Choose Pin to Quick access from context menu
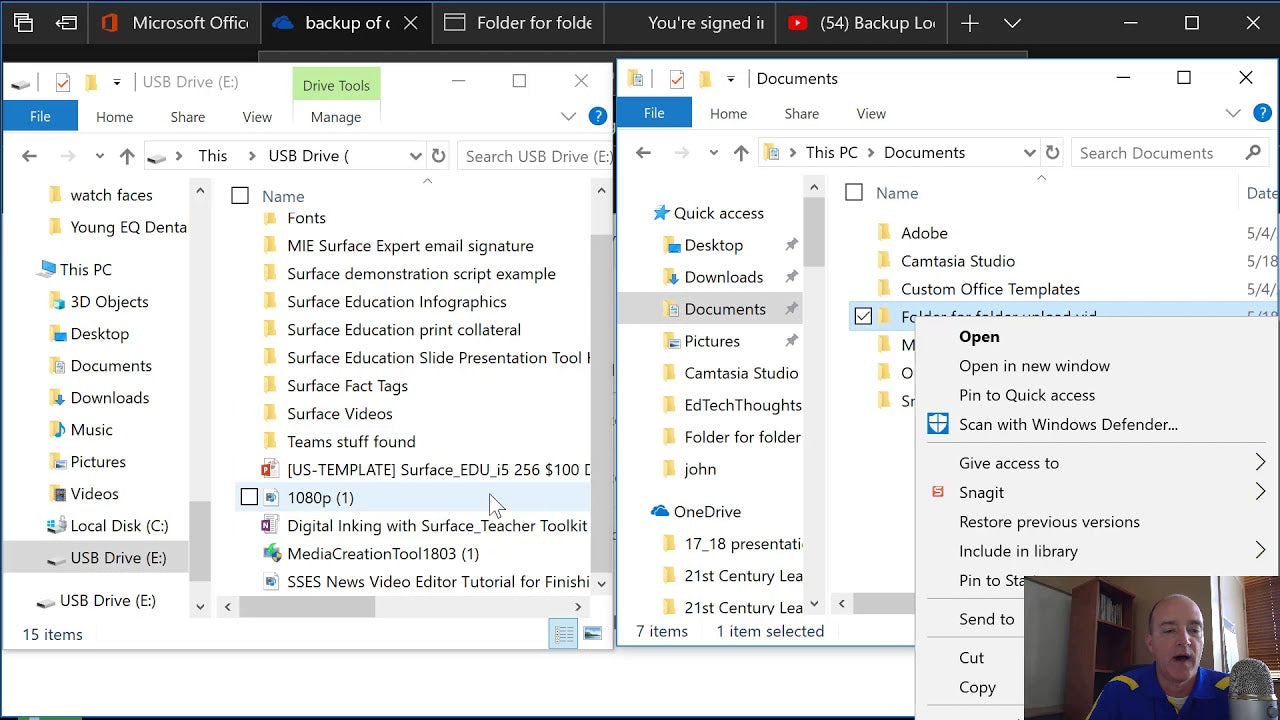The height and width of the screenshot is (720, 1280). 1026,395
